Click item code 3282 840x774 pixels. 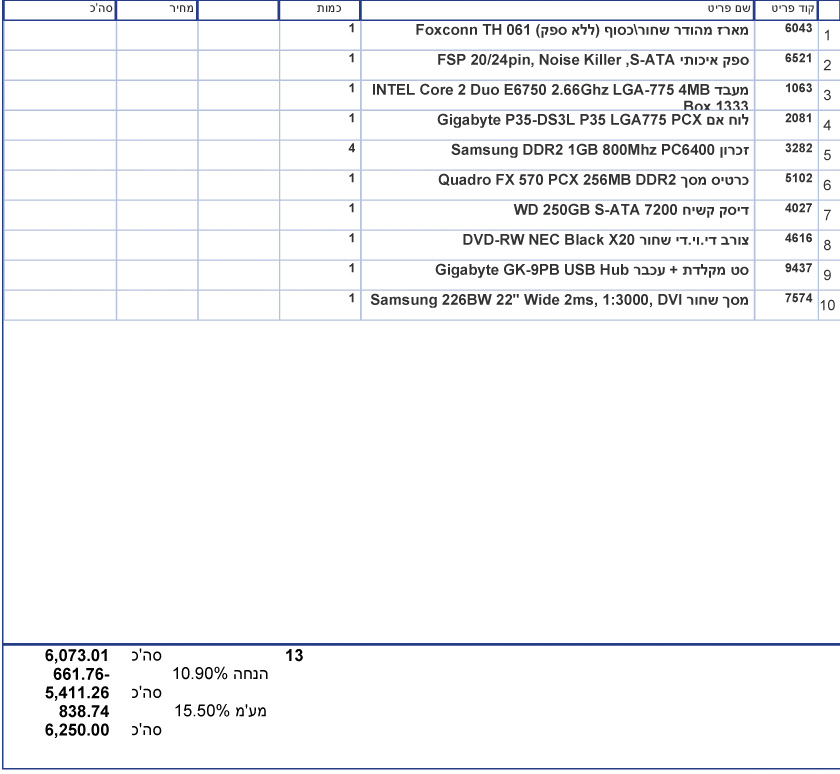coord(798,148)
